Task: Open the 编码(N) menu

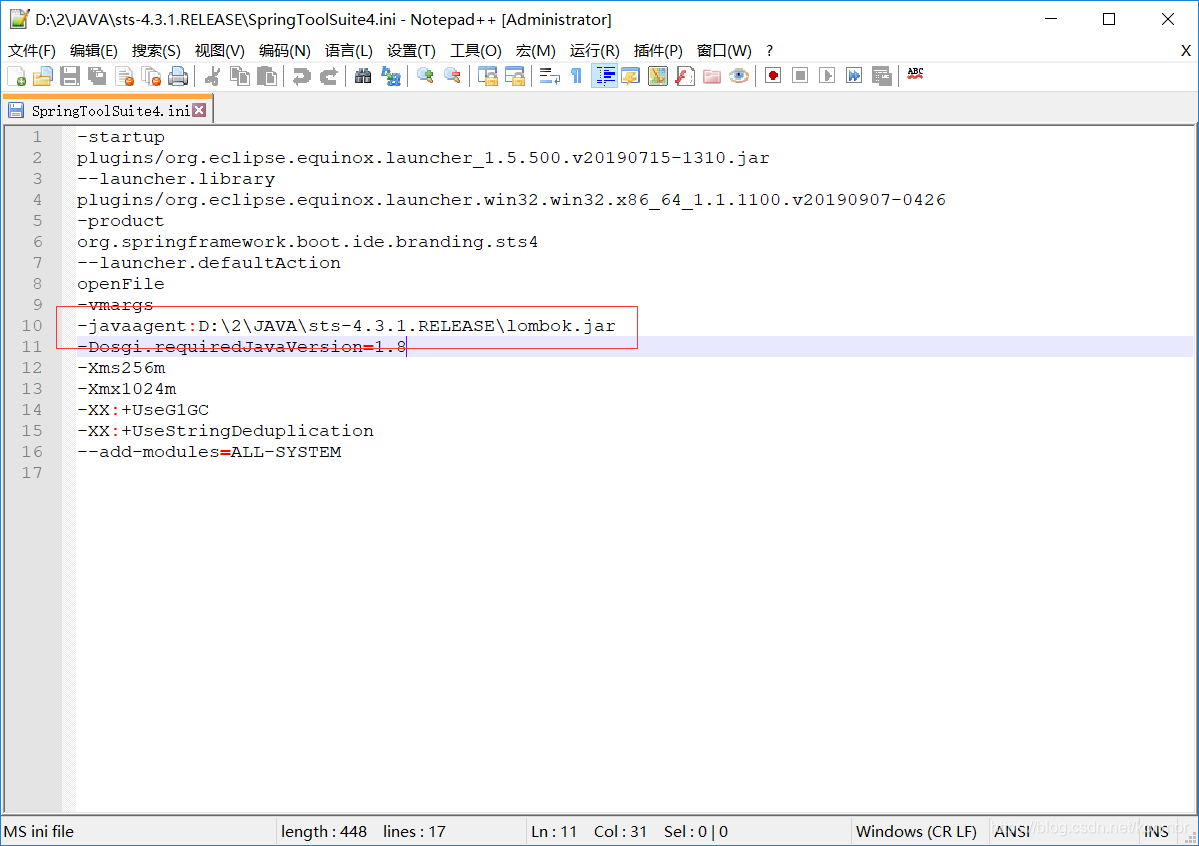Action: click(x=284, y=50)
